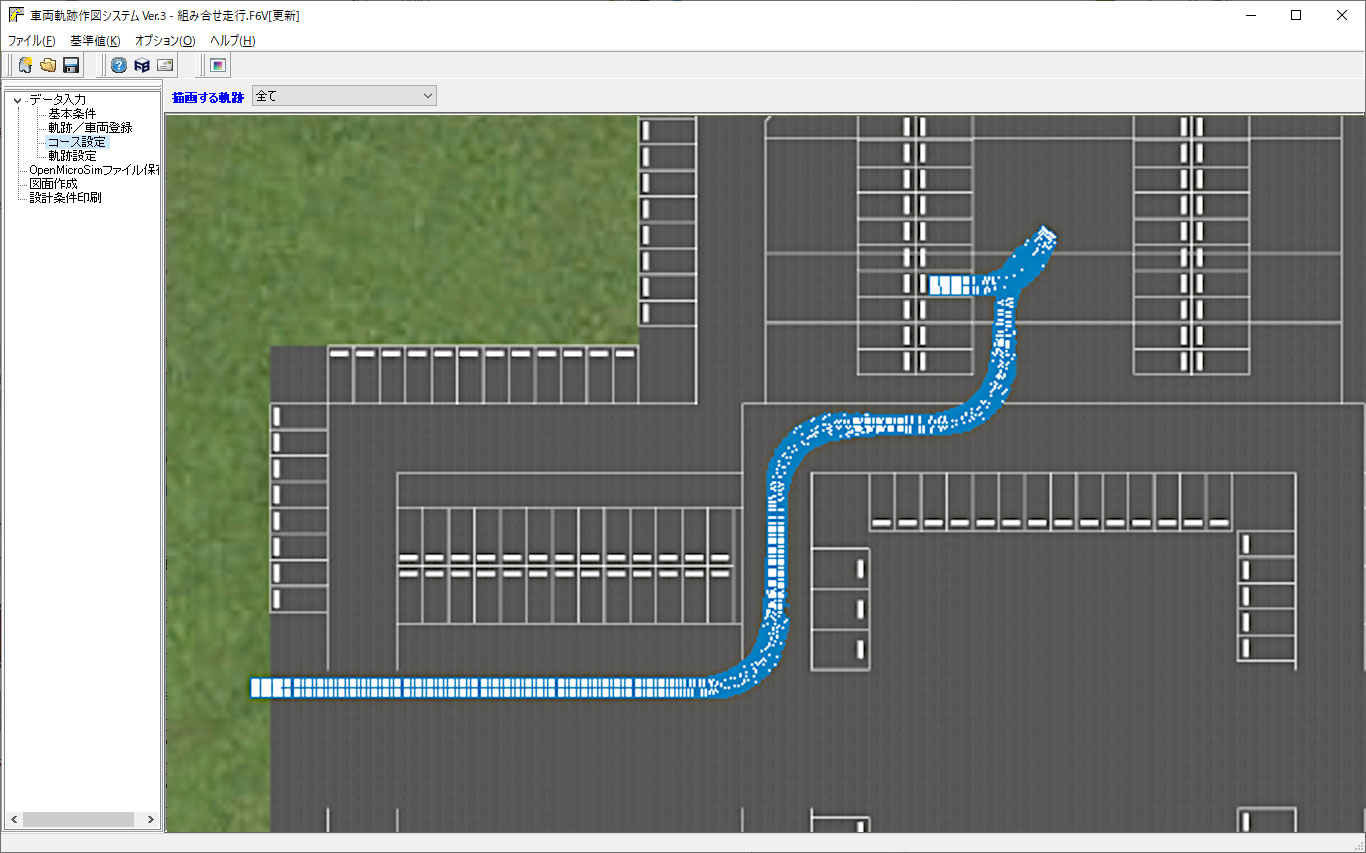The image size is (1366, 853).
Task: Click the 描画する軌跡 label
Action: 208,97
